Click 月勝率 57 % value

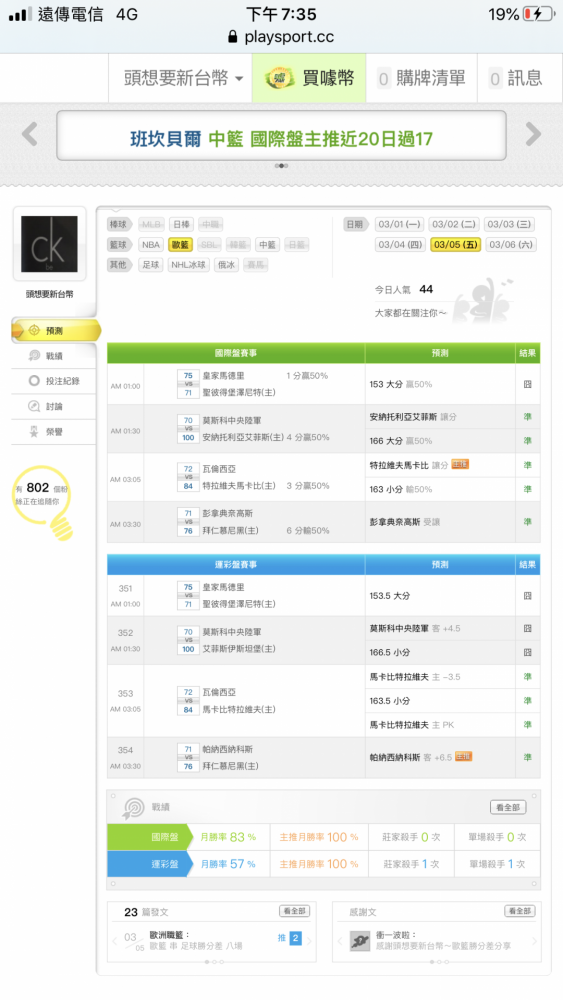click(228, 864)
